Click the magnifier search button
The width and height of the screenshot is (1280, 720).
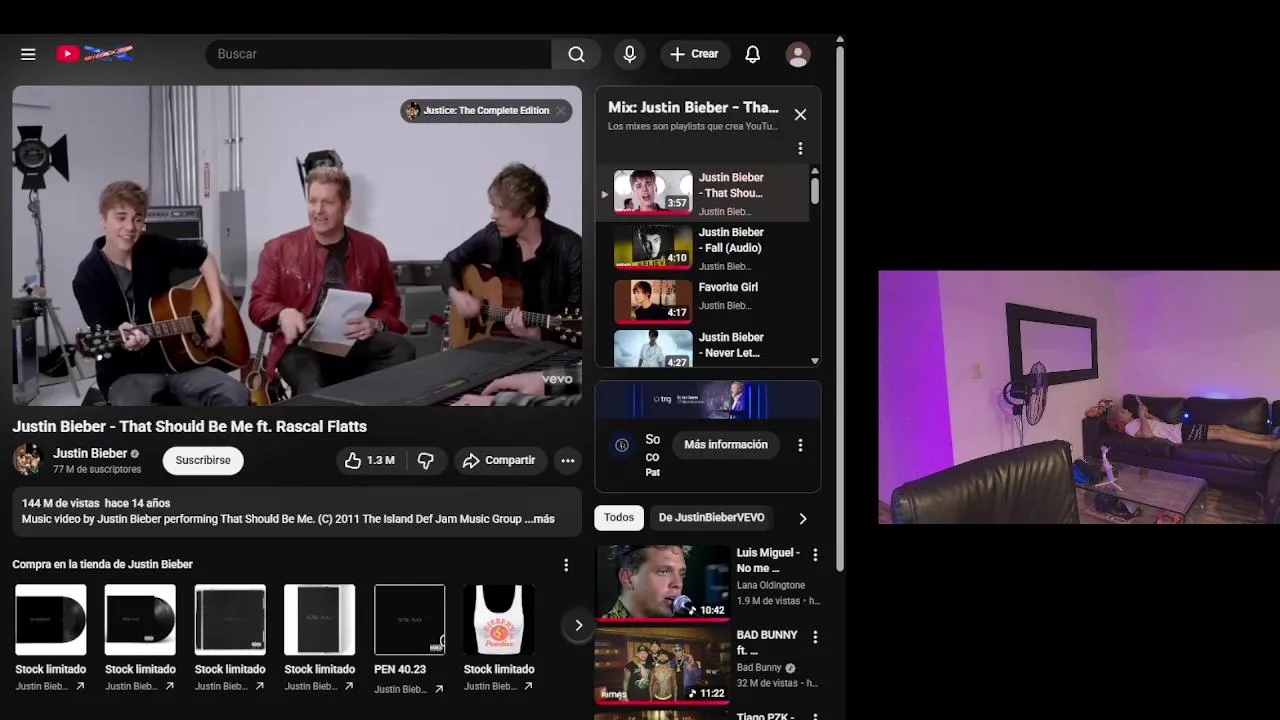[x=576, y=54]
